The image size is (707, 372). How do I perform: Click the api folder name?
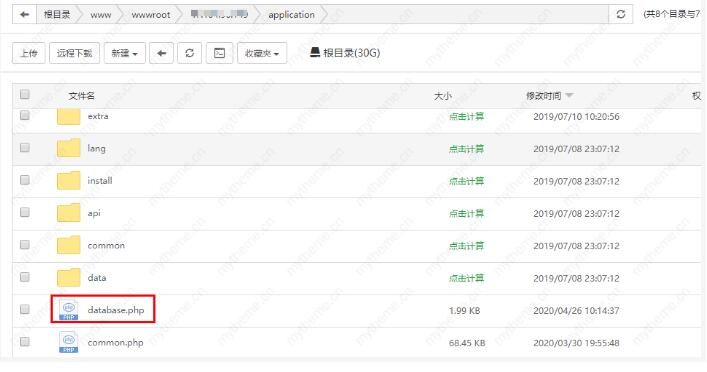94,214
